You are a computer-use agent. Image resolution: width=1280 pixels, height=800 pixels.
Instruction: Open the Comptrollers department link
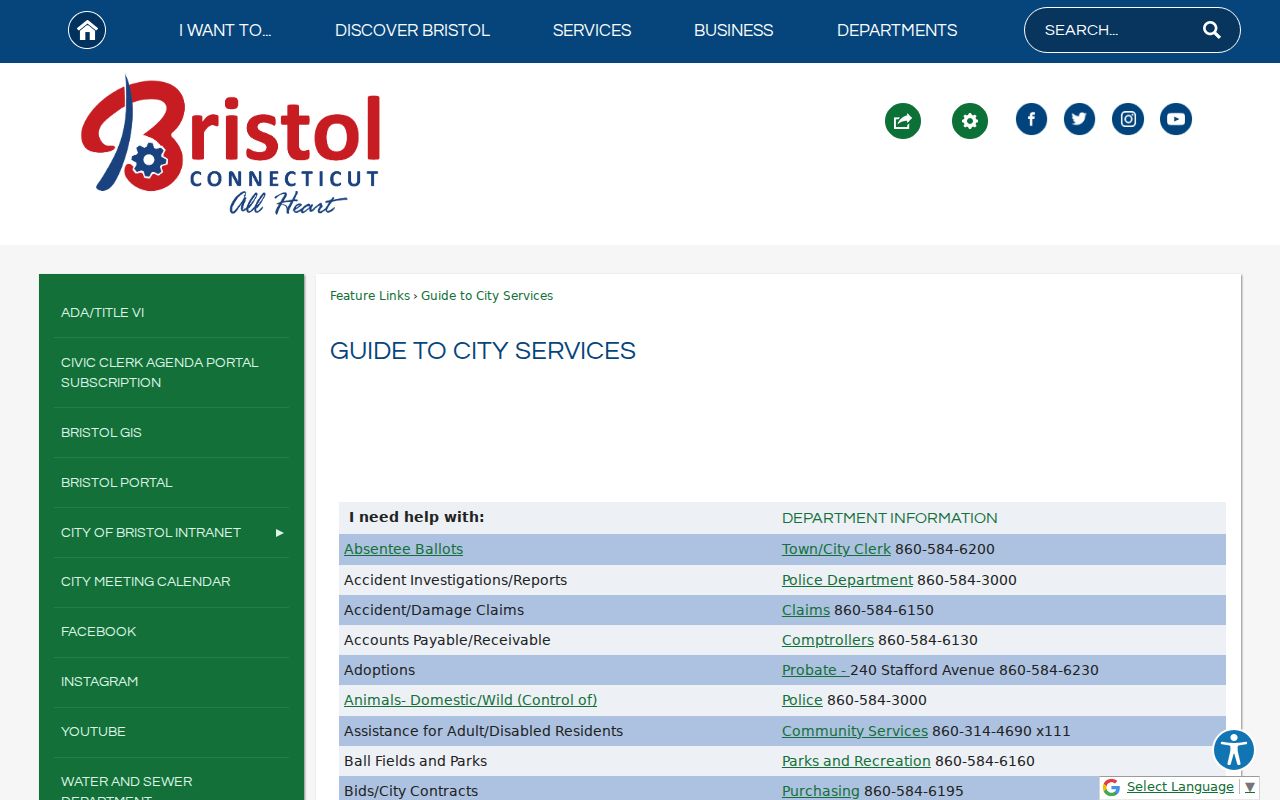[828, 640]
